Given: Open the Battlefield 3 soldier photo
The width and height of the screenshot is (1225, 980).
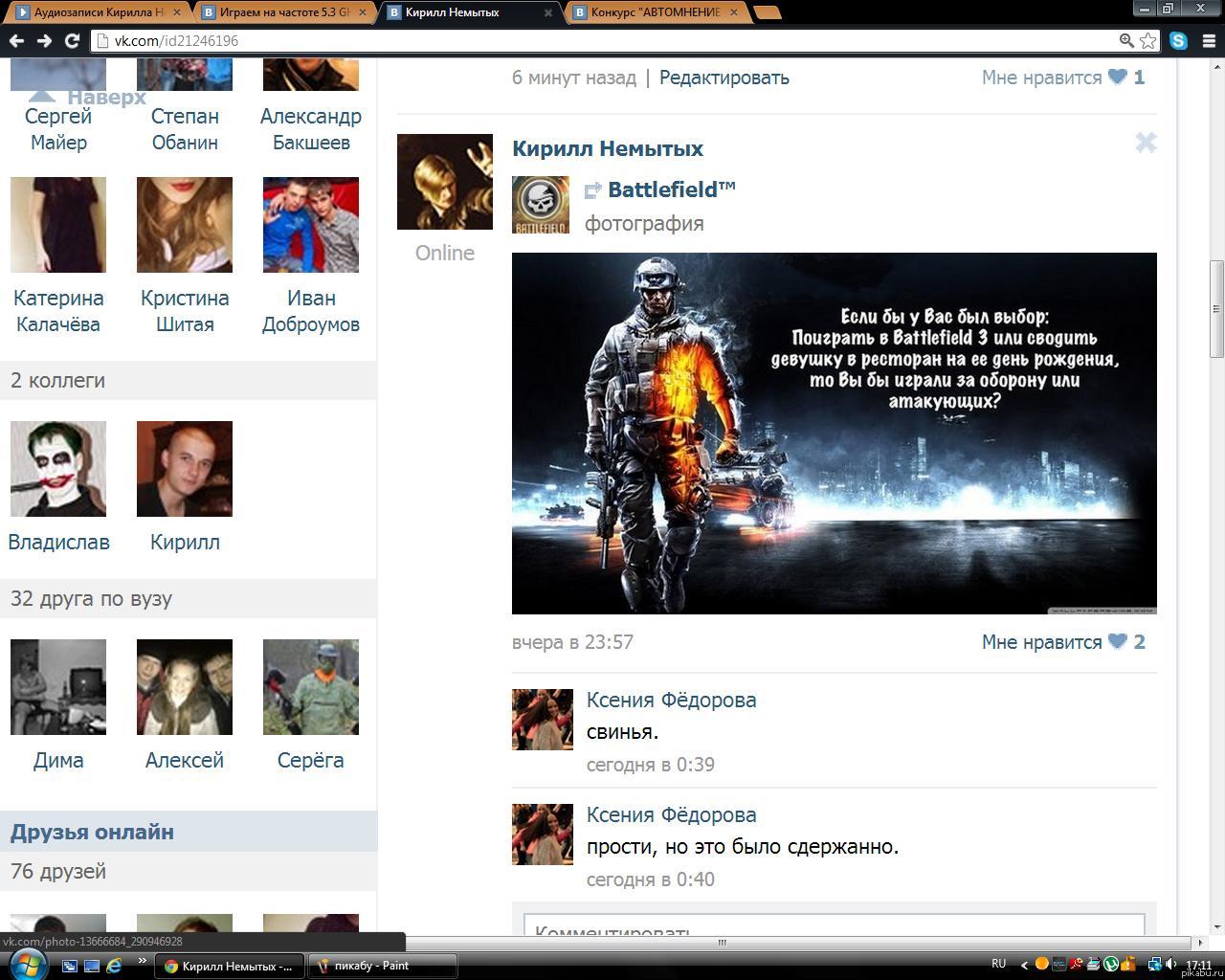Looking at the screenshot, I should pos(834,433).
